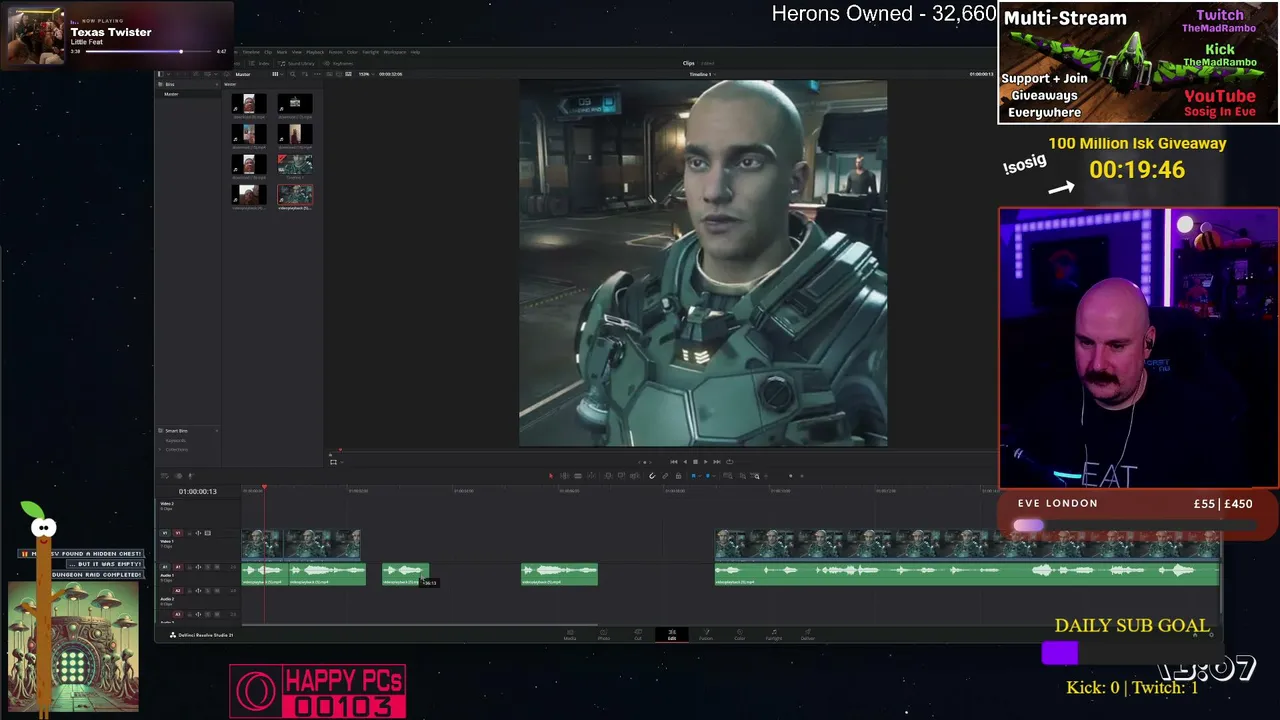Open the Deliver page
This screenshot has width=1280, height=720.
pos(808,634)
